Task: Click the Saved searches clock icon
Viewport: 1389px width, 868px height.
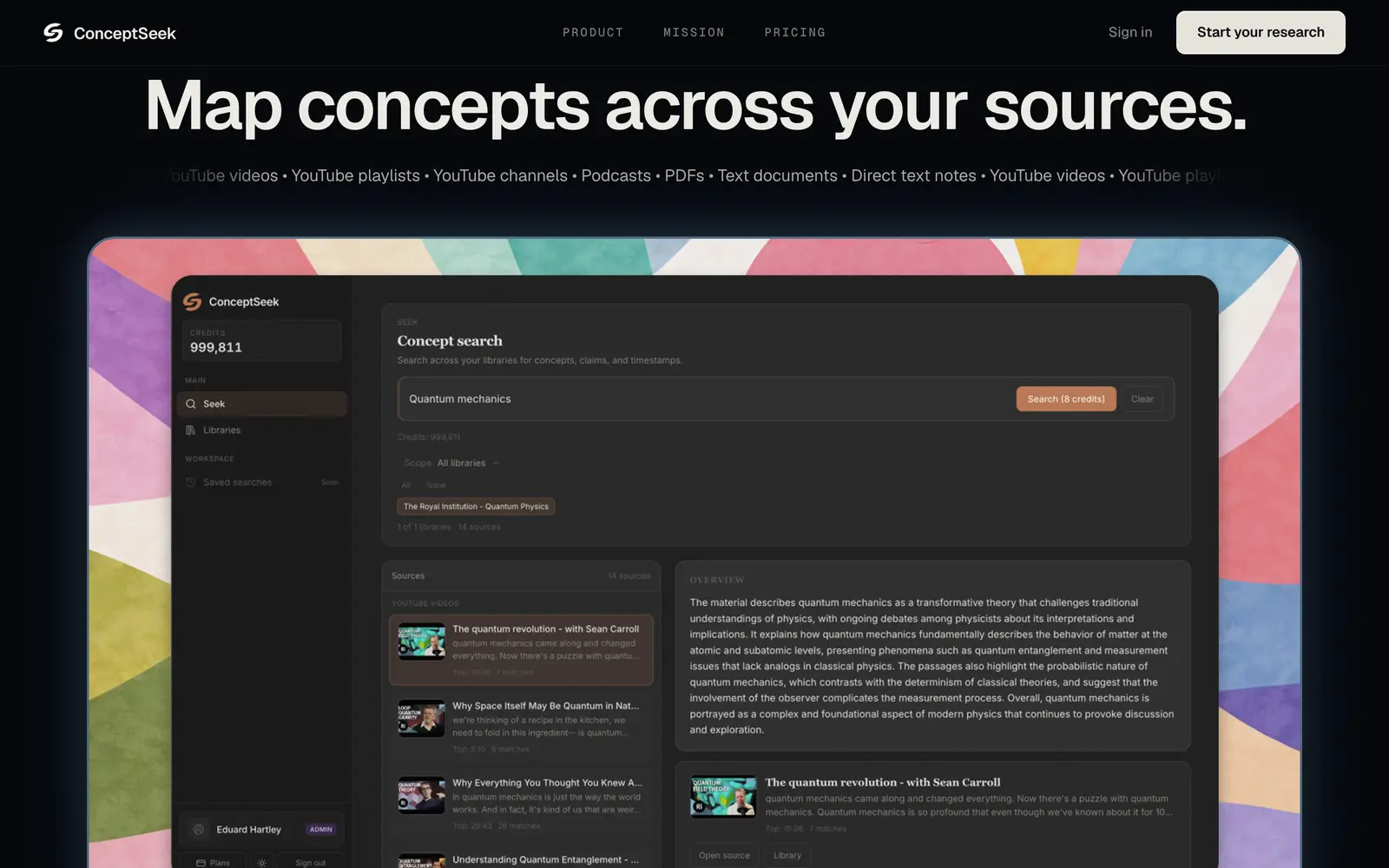Action: [x=191, y=483]
